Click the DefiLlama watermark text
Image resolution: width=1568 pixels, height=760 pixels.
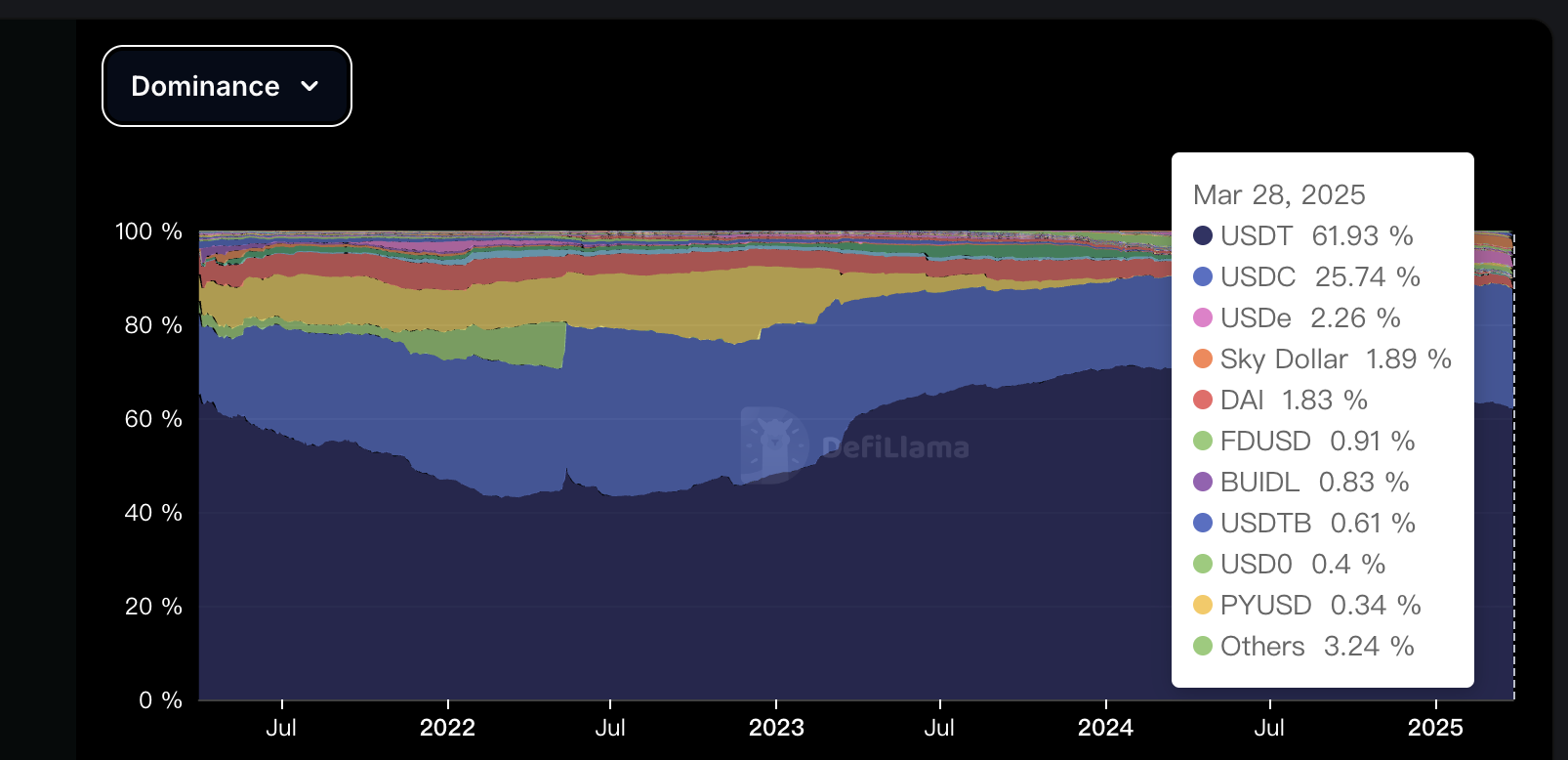[895, 447]
